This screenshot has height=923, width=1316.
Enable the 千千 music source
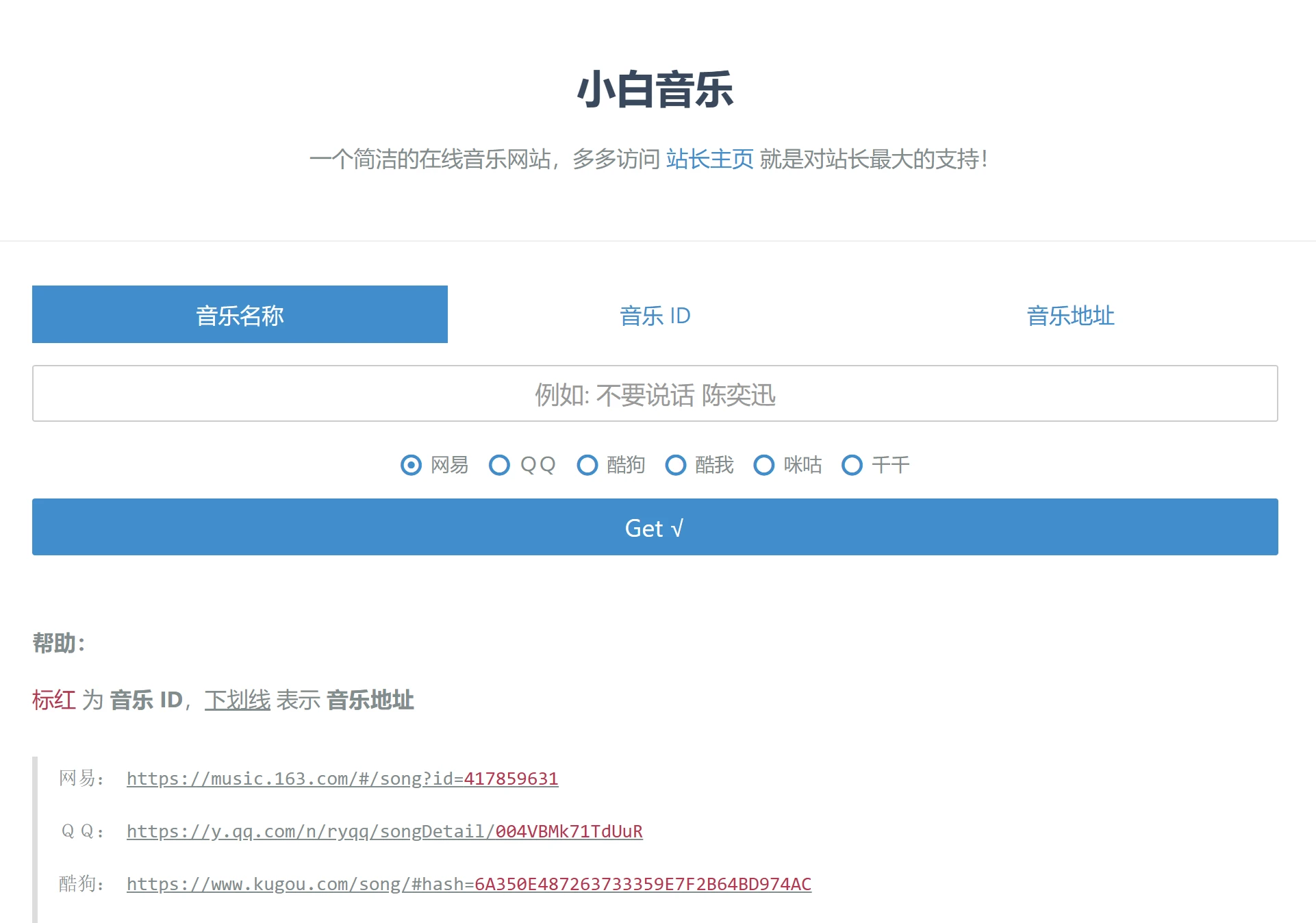(852, 465)
